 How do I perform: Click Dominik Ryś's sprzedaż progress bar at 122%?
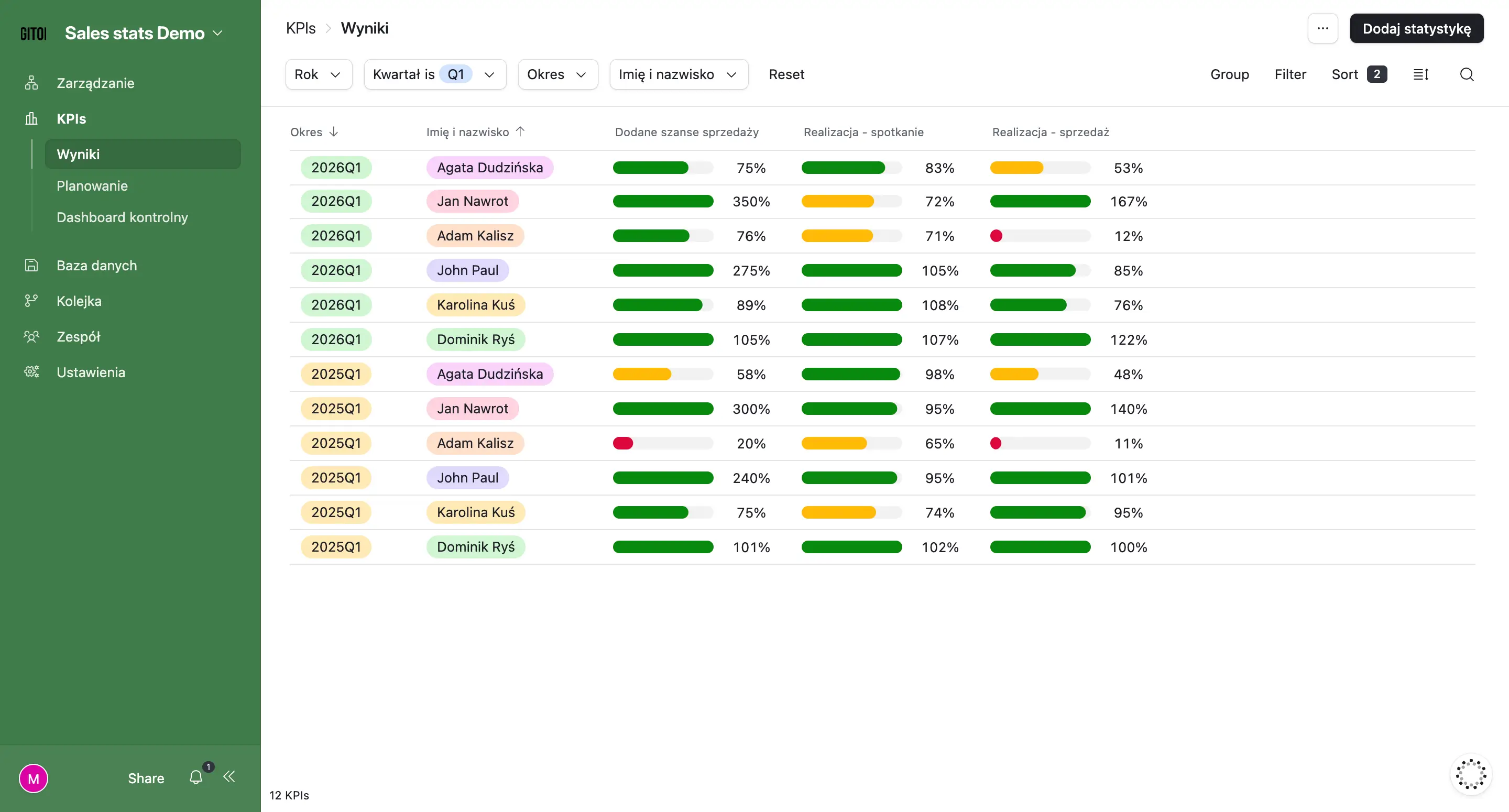(x=1040, y=339)
